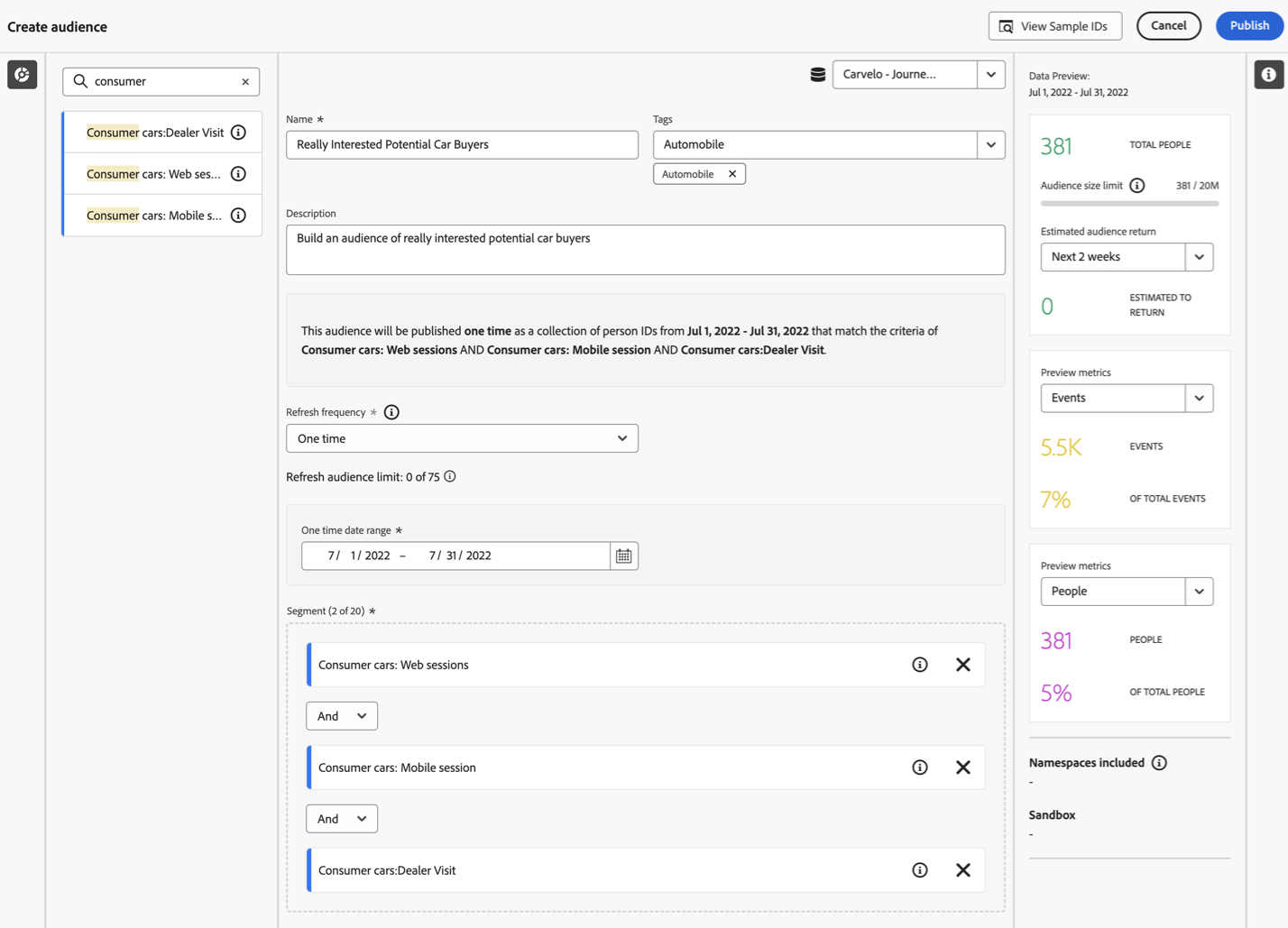Change the first And operator dropdown
This screenshot has height=928, width=1288.
point(342,716)
